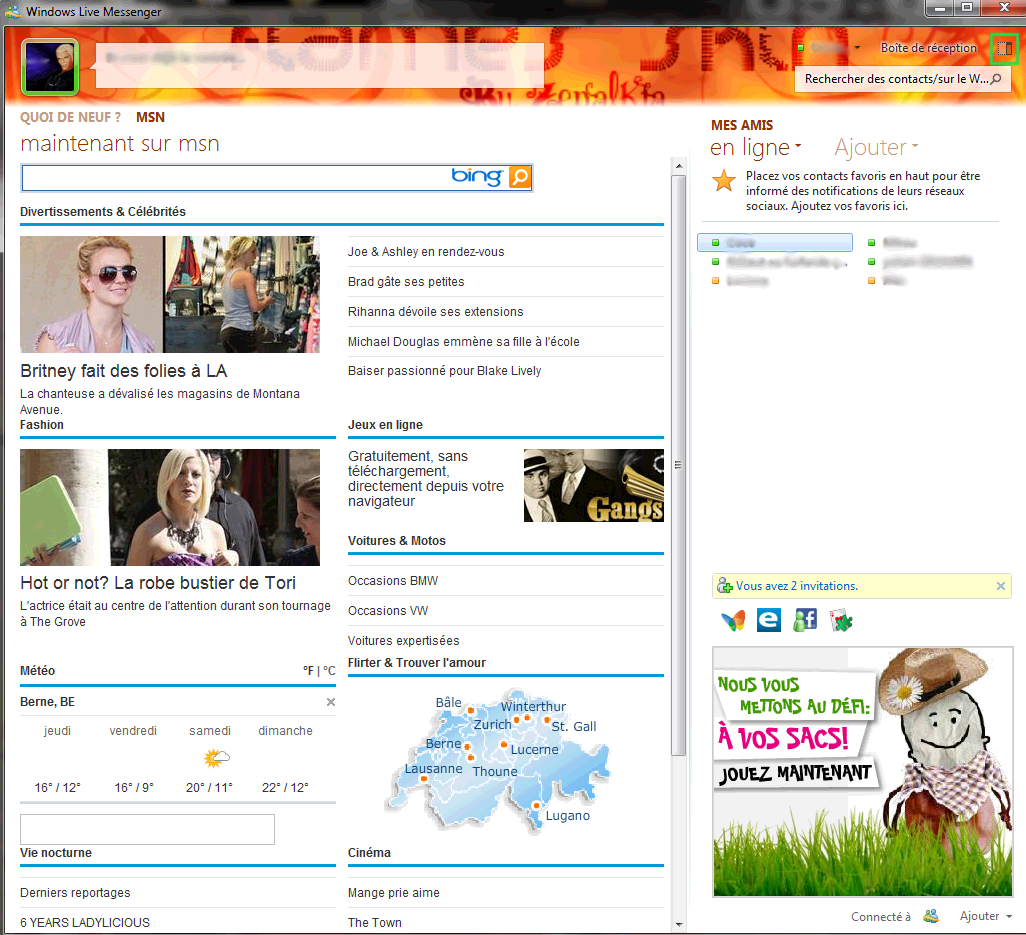This screenshot has width=1026, height=935.
Task: Open the 'Voitures expertisées' link
Action: (x=404, y=641)
